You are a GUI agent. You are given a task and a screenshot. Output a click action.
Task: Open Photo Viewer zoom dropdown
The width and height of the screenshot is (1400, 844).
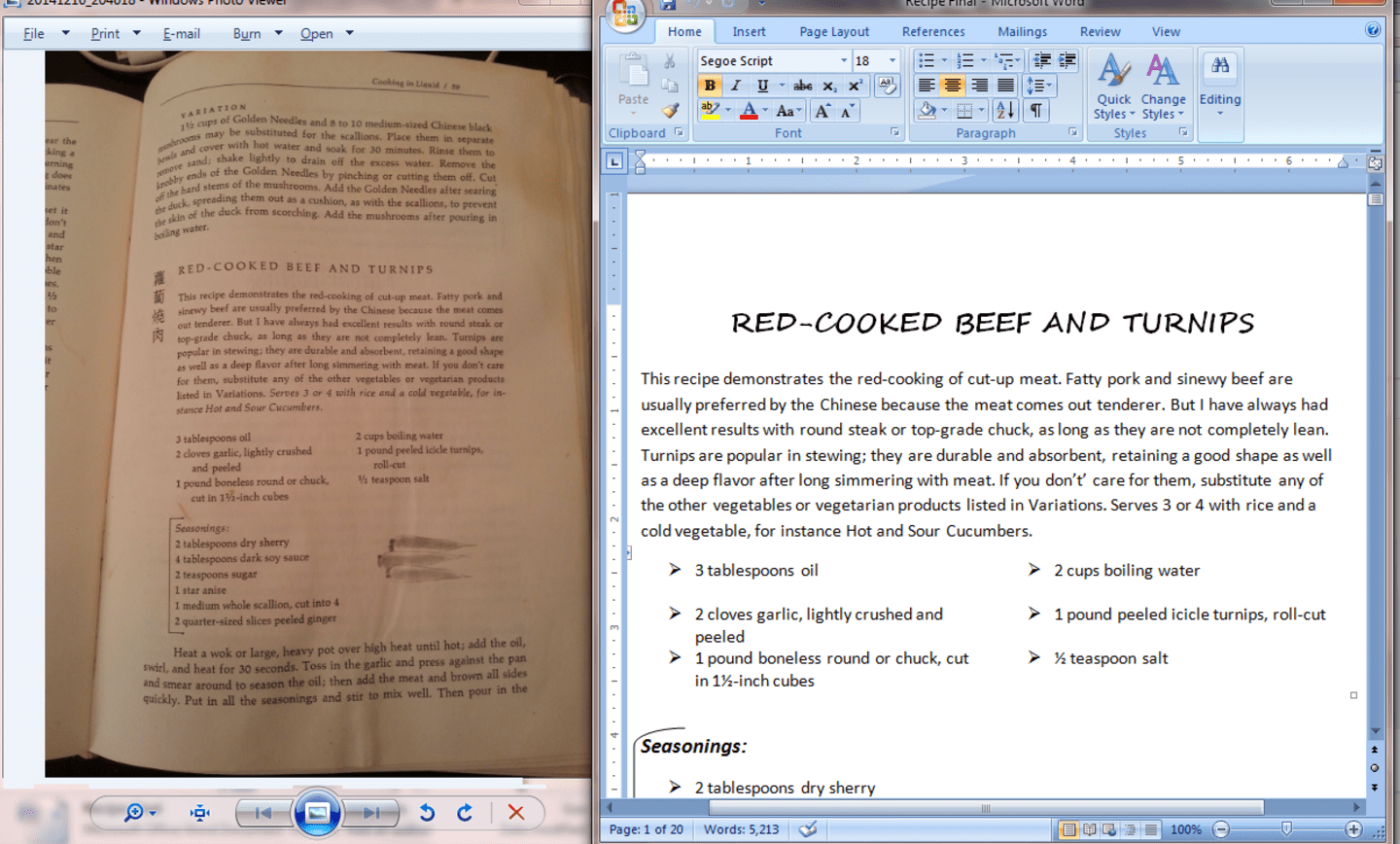[x=153, y=813]
